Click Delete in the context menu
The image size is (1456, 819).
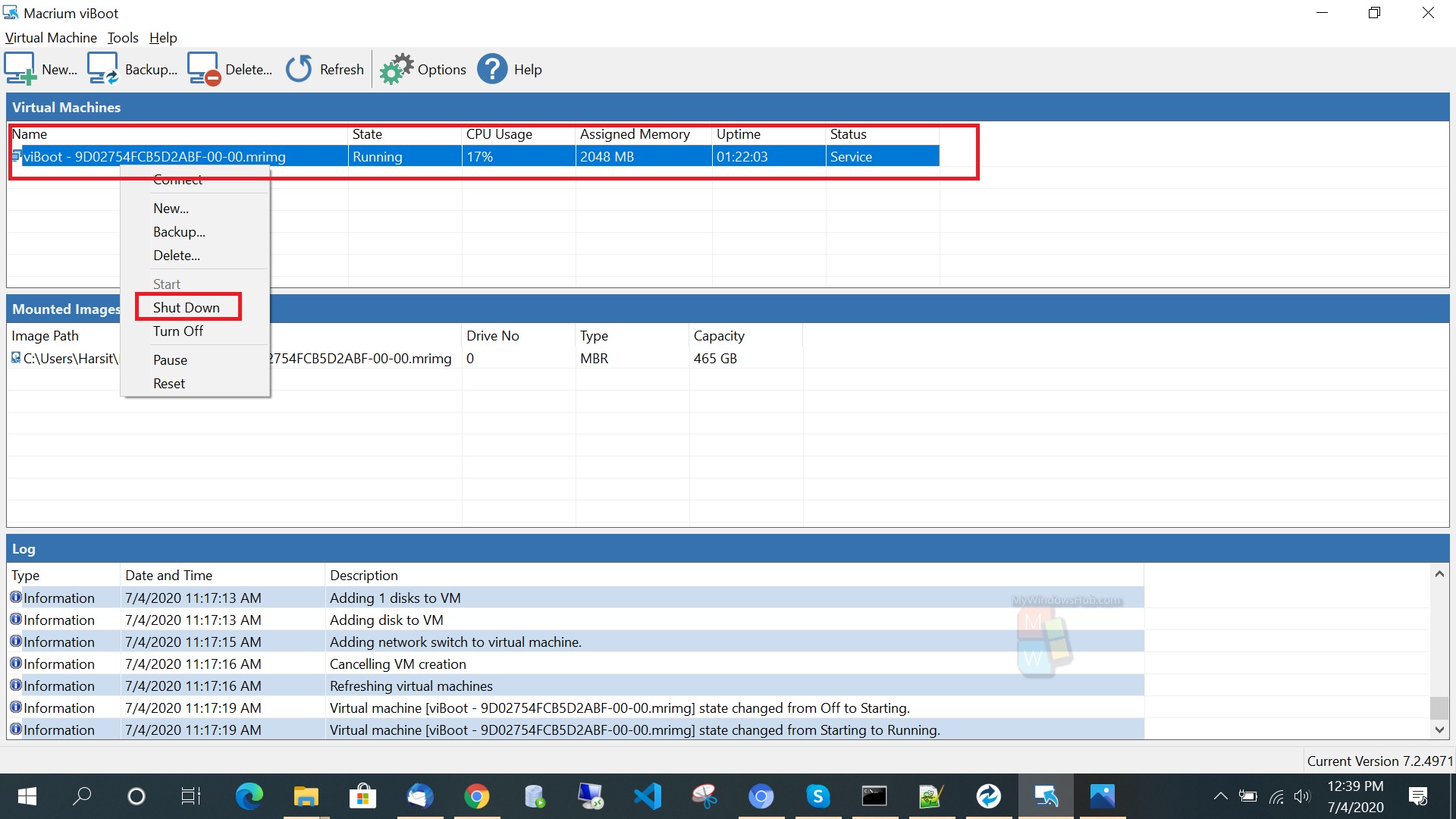coord(175,255)
